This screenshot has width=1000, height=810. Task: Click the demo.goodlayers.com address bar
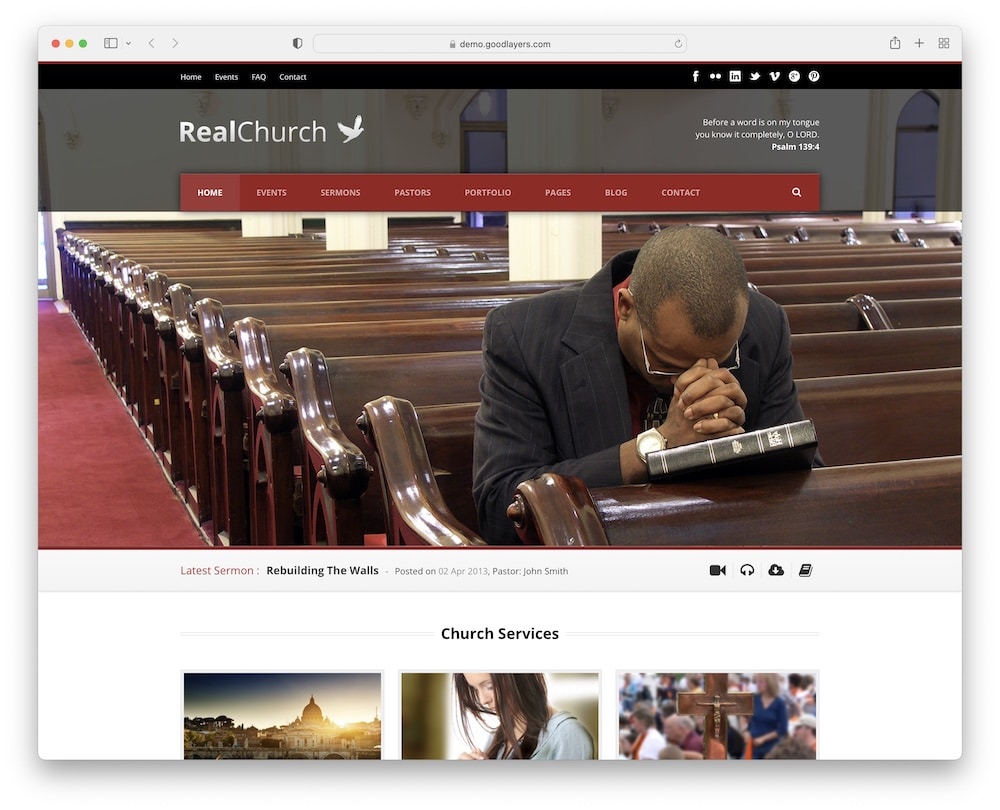[x=499, y=44]
